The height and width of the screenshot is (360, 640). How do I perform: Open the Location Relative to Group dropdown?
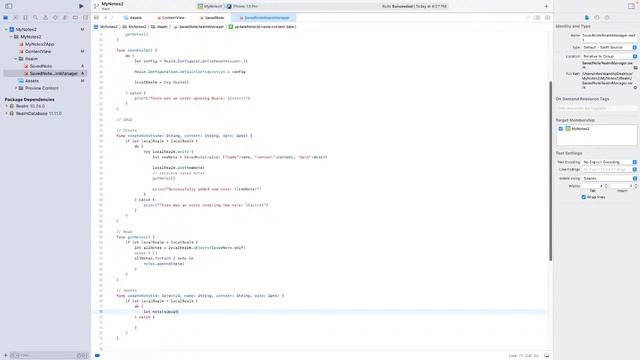tap(609, 56)
